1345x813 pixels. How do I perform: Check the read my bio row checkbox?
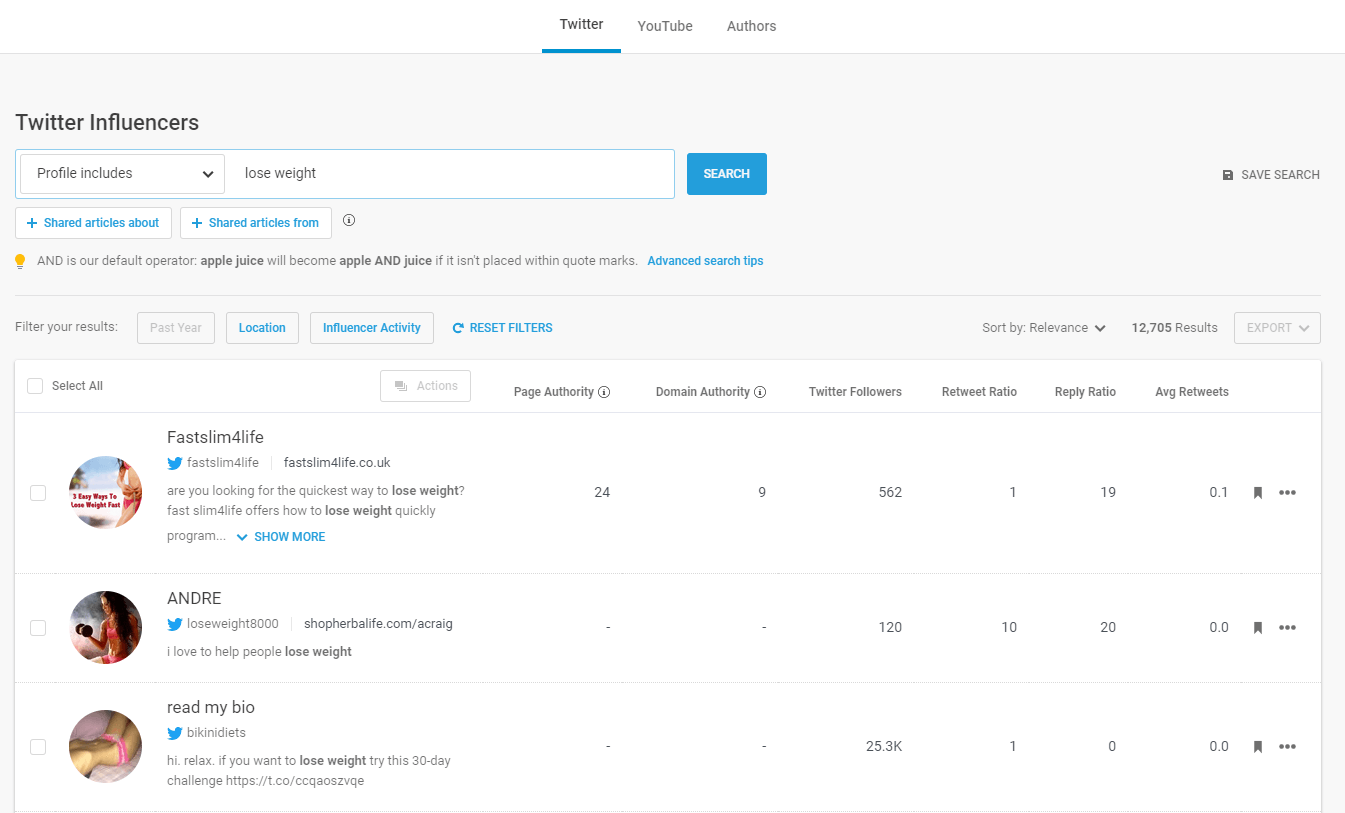coord(38,747)
